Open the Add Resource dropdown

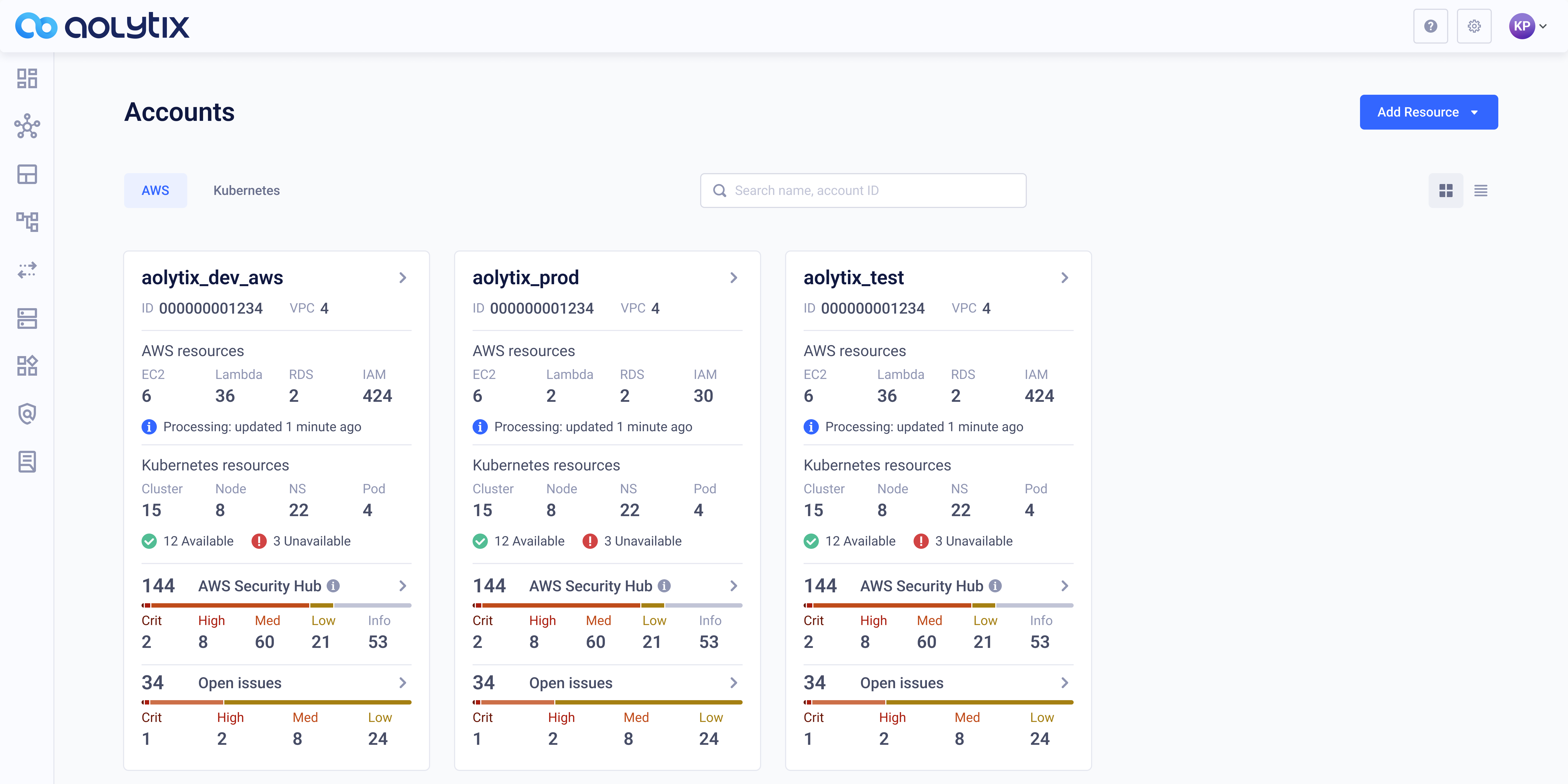pyautogui.click(x=1428, y=112)
